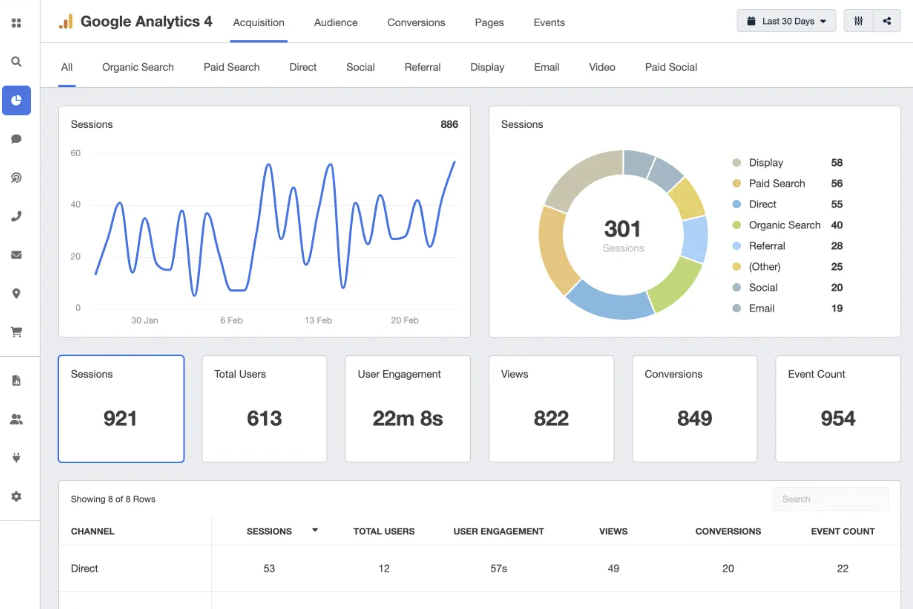The image size is (913, 609).
Task: Open the settings gear in sidebar
Action: (x=16, y=496)
